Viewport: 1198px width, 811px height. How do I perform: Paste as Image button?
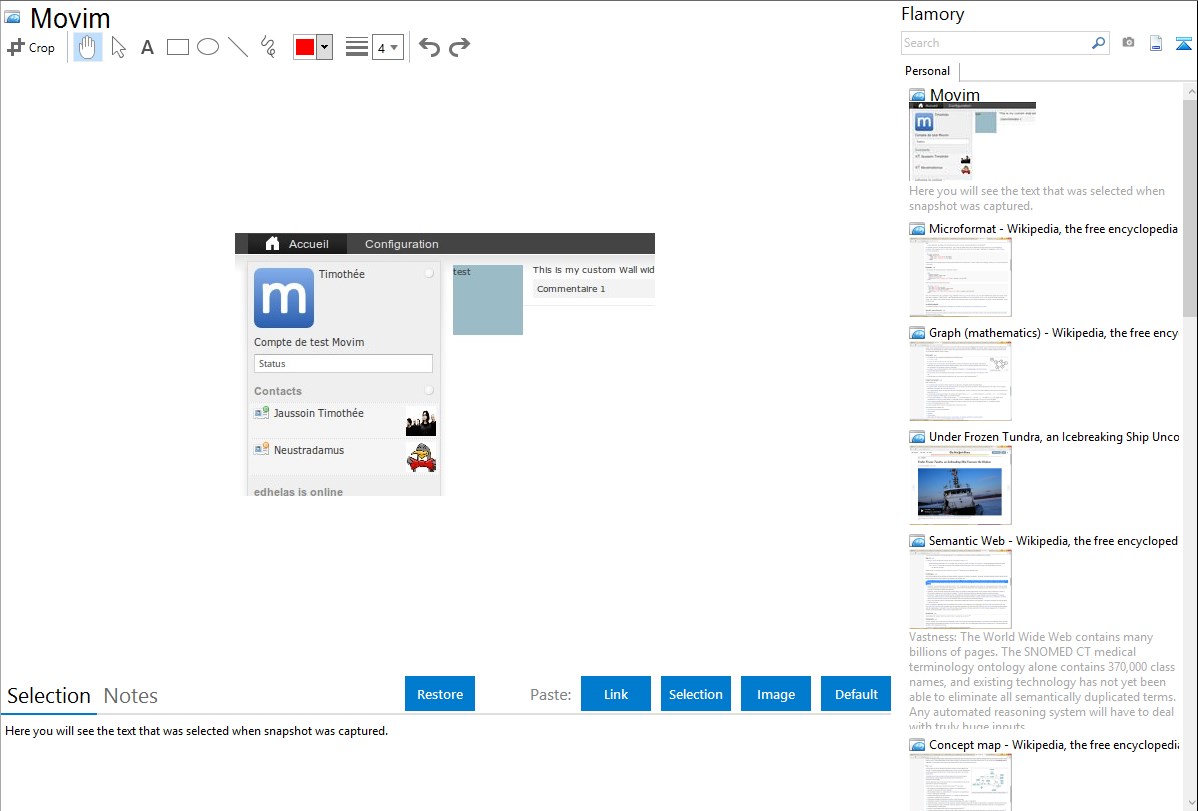point(775,694)
